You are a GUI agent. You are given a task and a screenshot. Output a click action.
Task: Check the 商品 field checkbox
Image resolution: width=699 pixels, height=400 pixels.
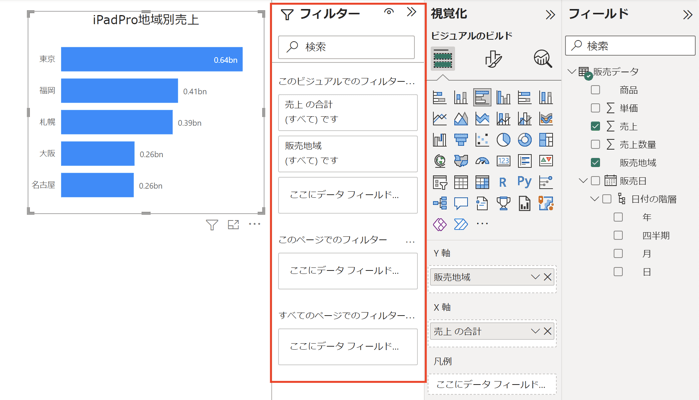tap(595, 90)
